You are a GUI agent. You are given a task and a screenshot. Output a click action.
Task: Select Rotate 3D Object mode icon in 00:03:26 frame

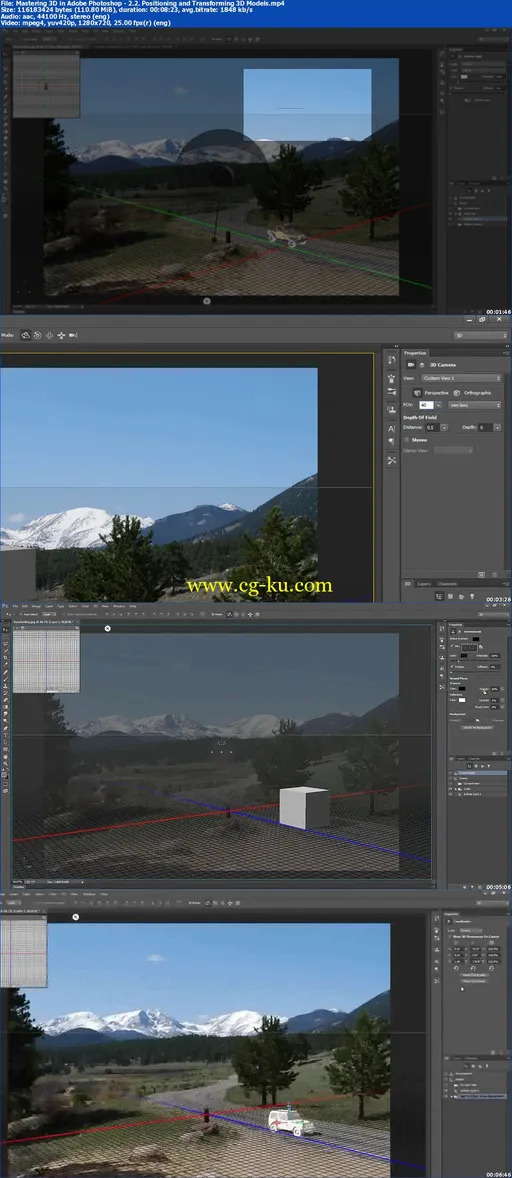26,335
